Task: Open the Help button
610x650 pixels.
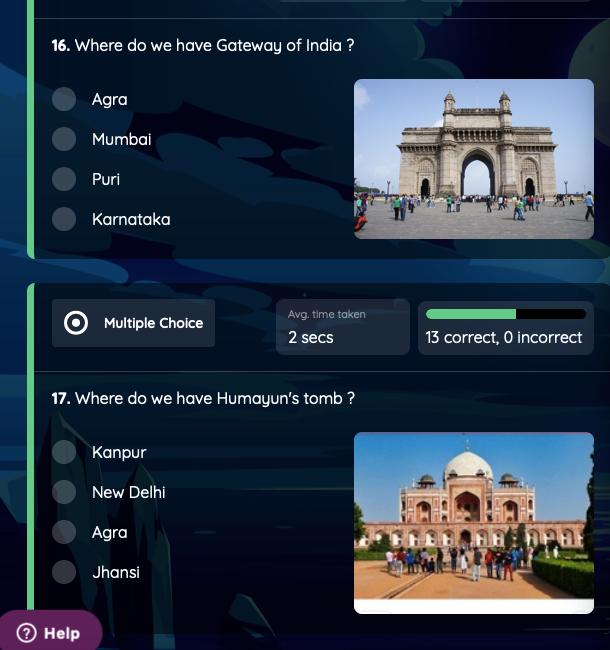Action: click(x=50, y=631)
